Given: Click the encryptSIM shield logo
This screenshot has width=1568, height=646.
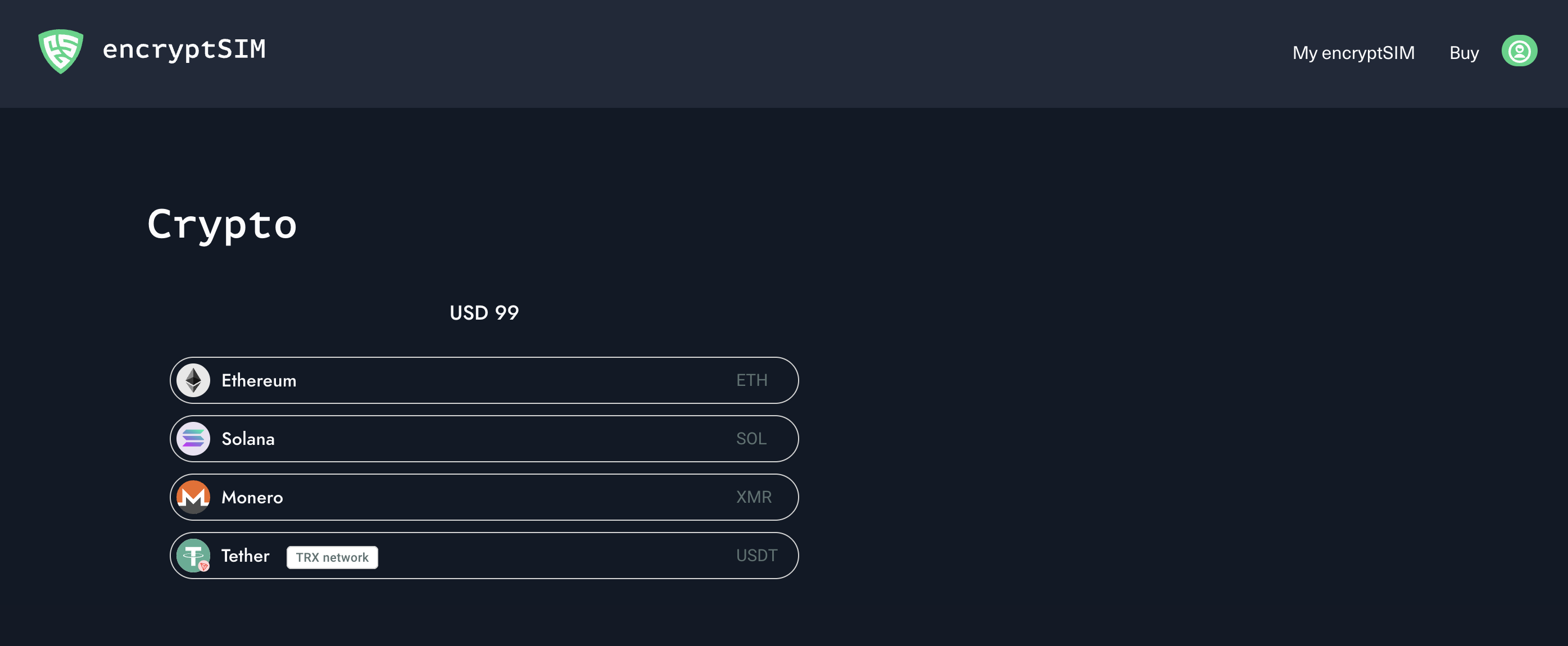Looking at the screenshot, I should pos(61,51).
